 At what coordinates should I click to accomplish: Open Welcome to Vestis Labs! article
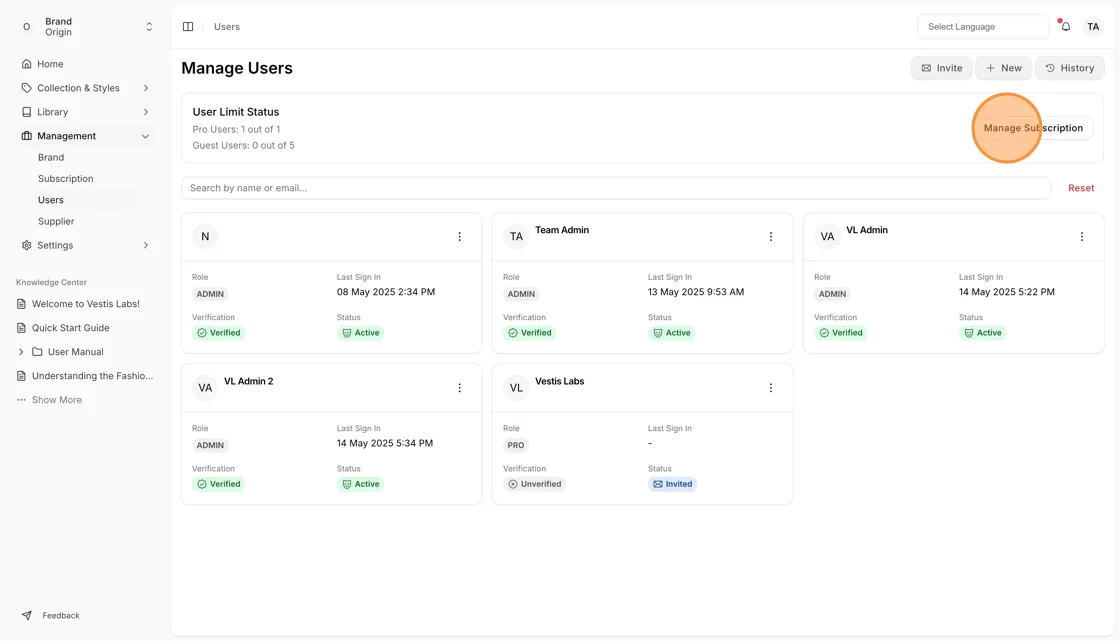[86, 304]
